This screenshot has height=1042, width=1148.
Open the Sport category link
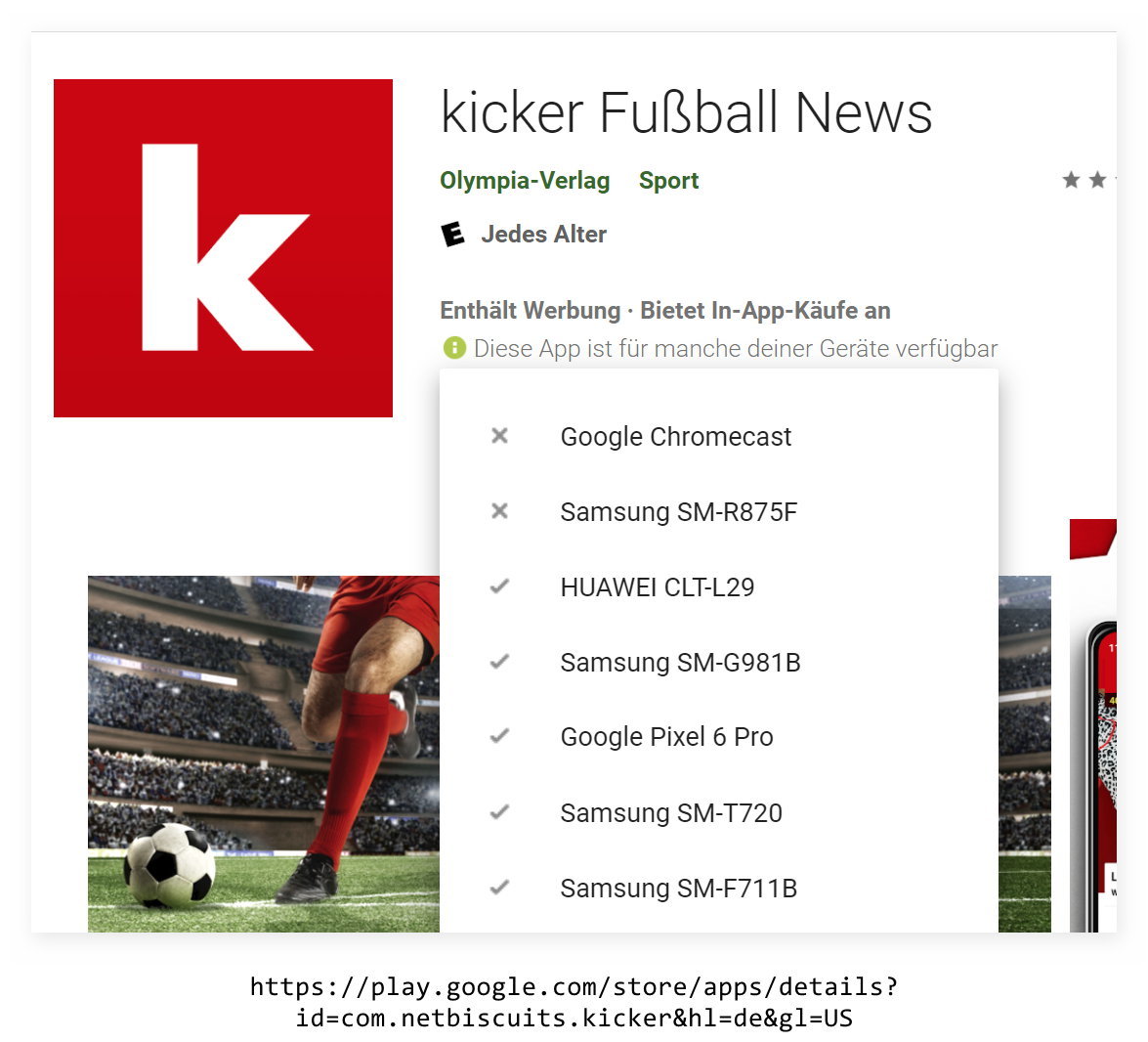coord(668,180)
